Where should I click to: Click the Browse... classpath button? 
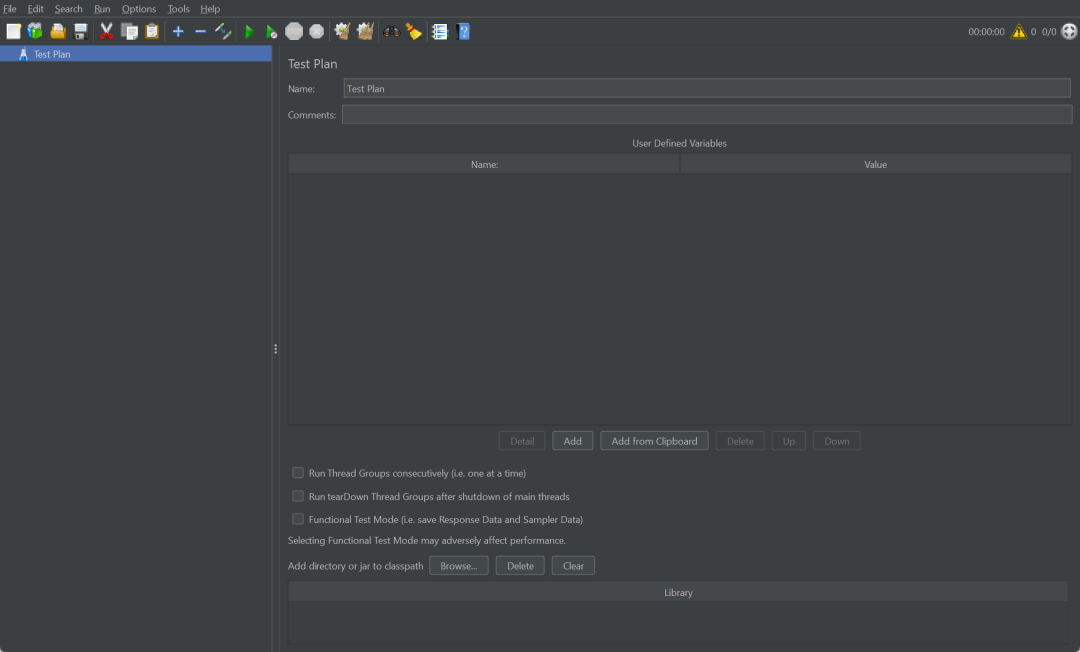459,566
